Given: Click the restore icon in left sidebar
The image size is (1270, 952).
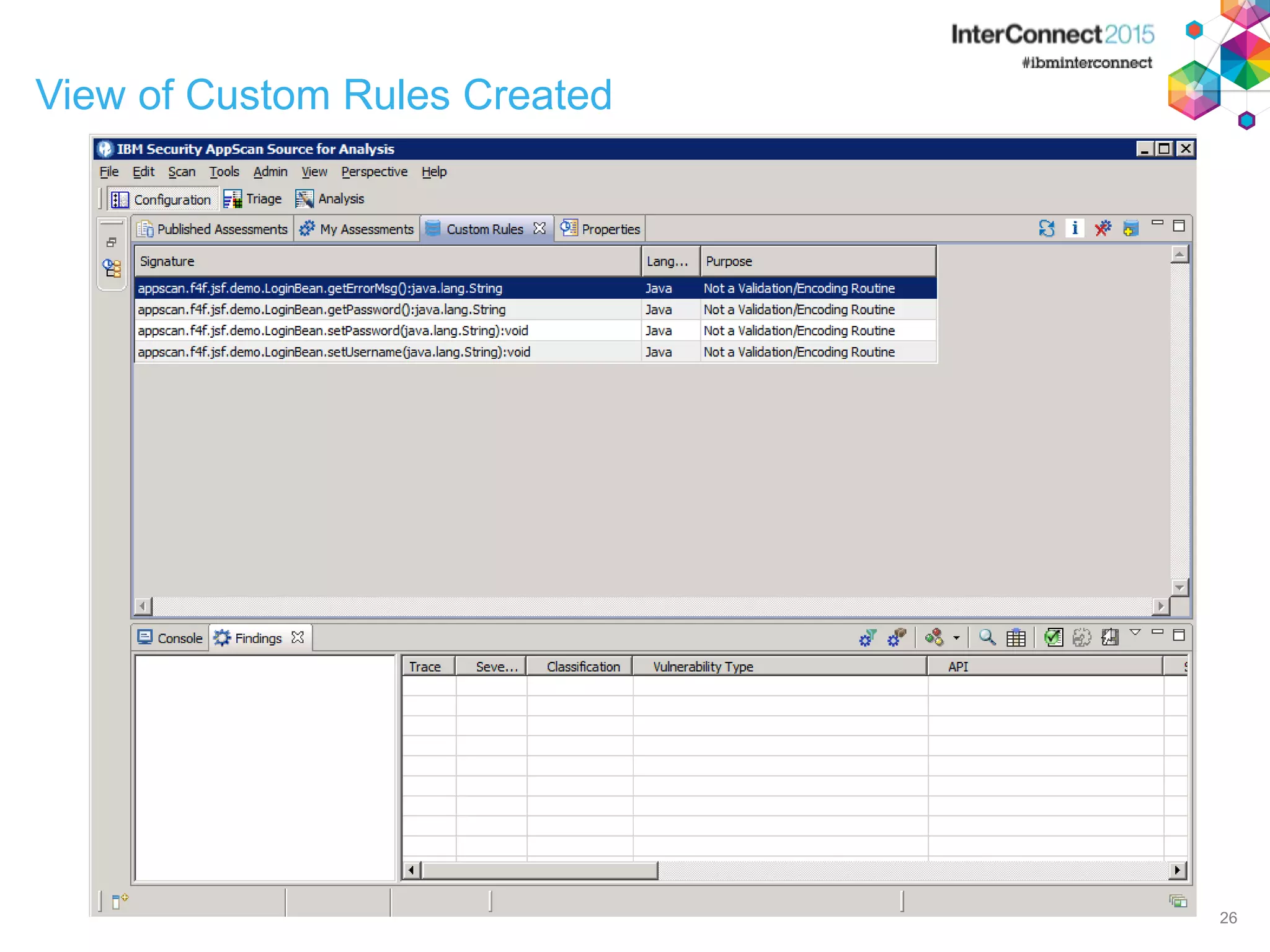Looking at the screenshot, I should [x=112, y=242].
